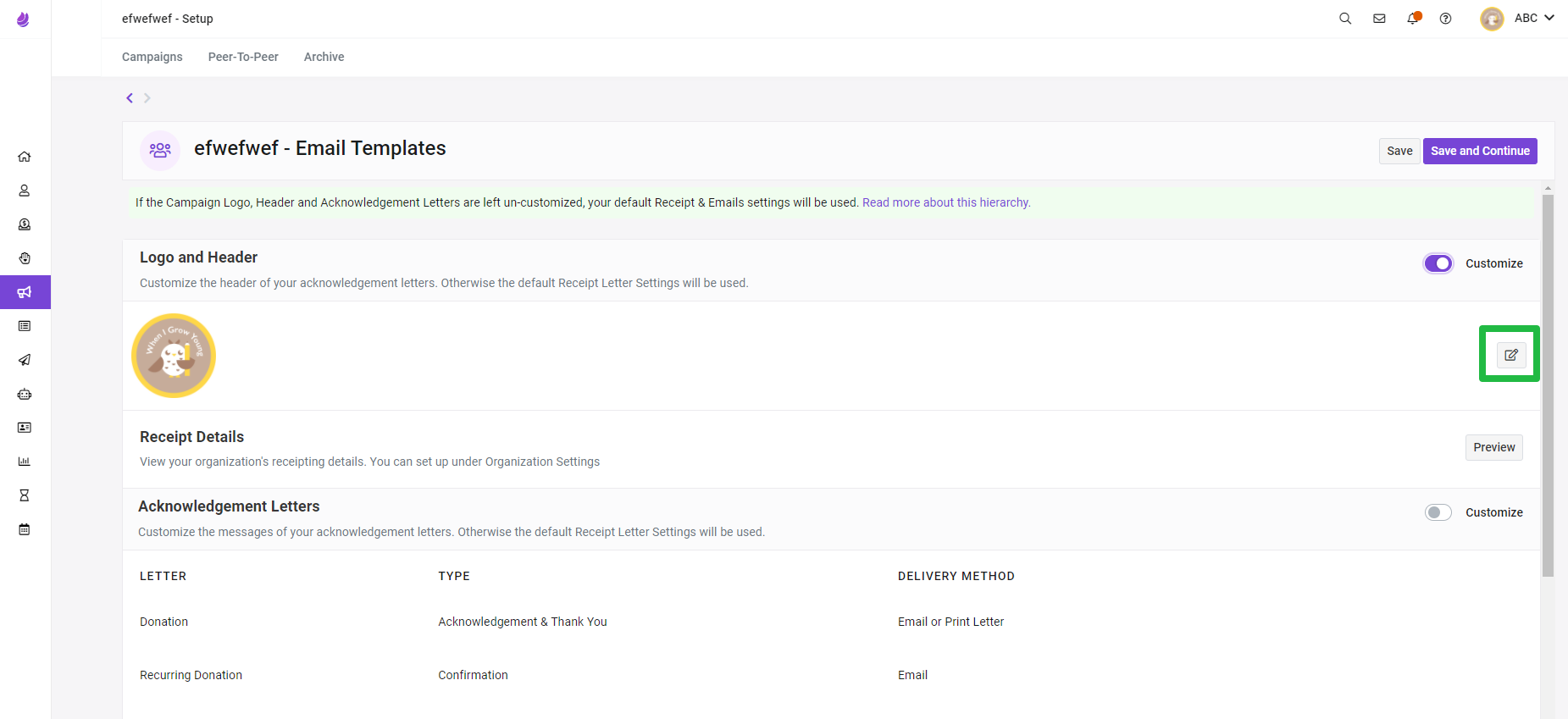Viewport: 1568px width, 719px height.
Task: Click the Email Templates group icon
Action: click(160, 151)
